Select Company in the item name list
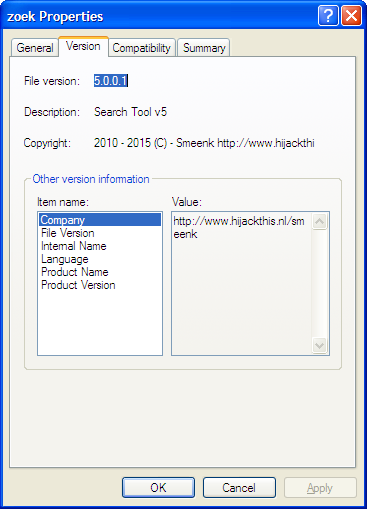Viewport: 367px width, 509px height. 100,220
